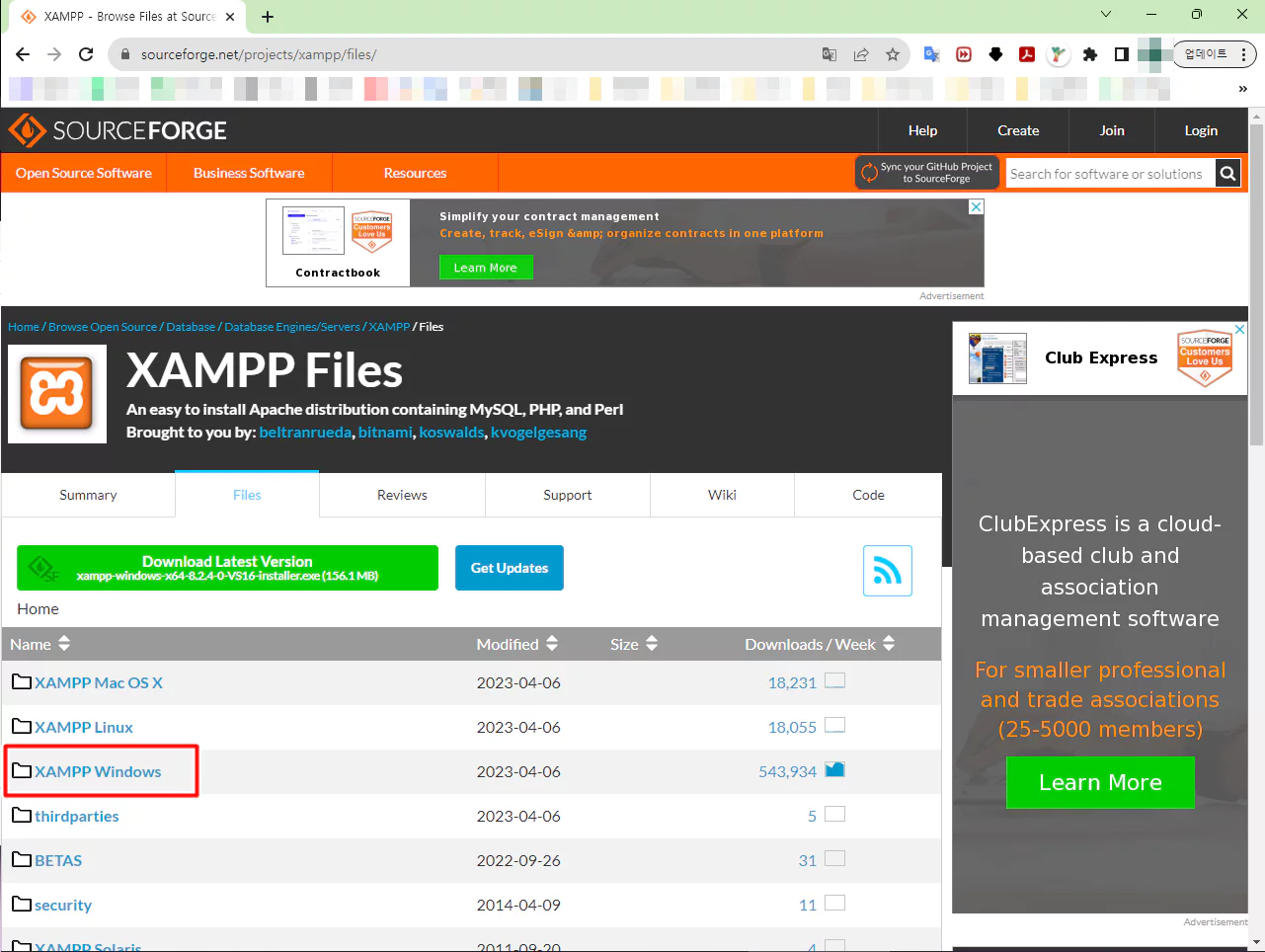Sort by Downloads / Week
The height and width of the screenshot is (952, 1265).
pos(820,644)
